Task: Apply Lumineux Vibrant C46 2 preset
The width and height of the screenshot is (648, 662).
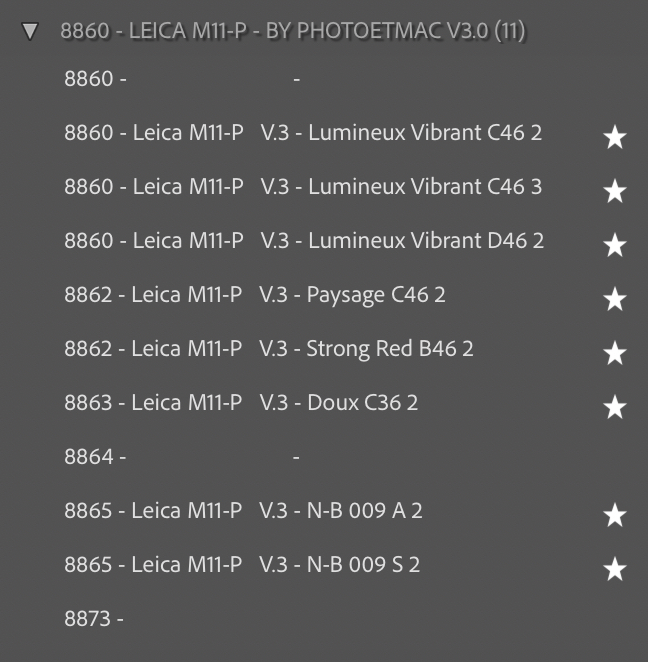Action: point(303,132)
